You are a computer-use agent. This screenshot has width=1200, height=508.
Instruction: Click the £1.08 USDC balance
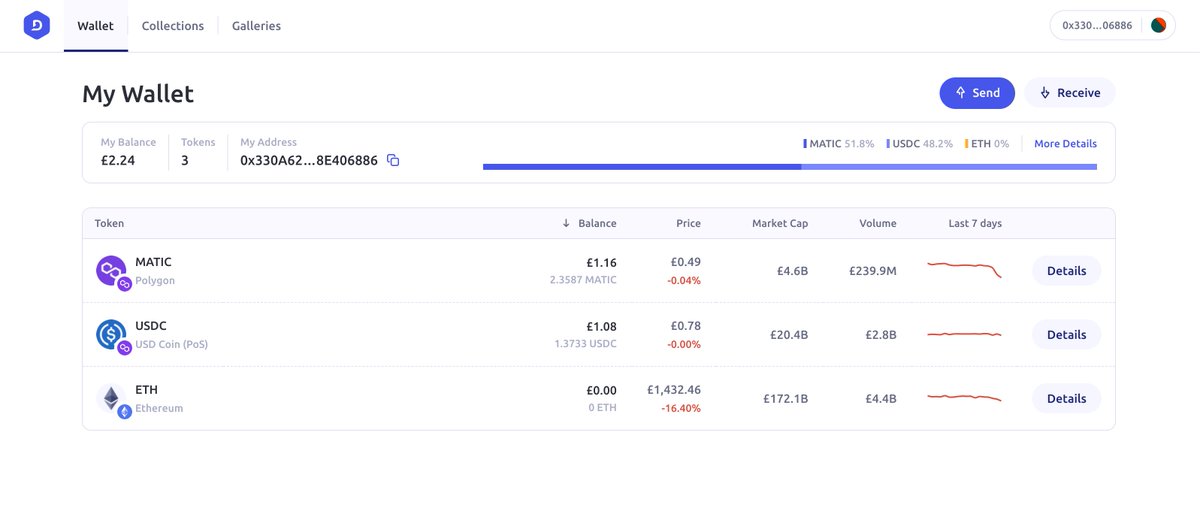coord(601,327)
